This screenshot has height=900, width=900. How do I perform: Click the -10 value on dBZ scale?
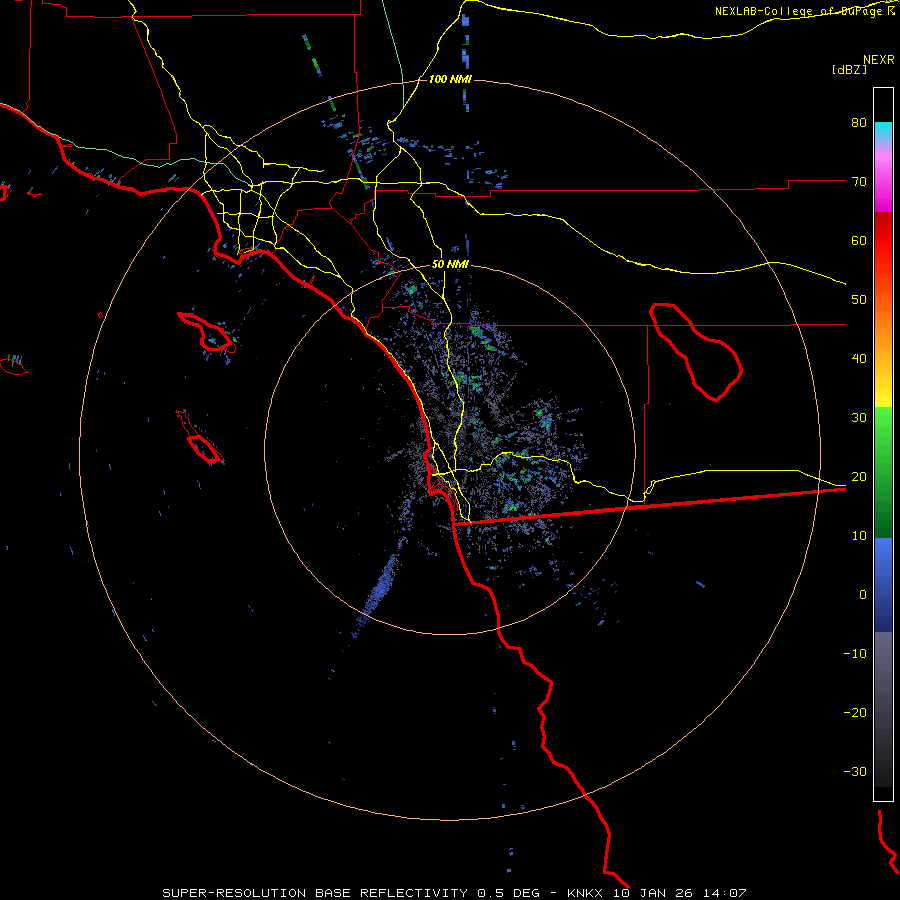tap(855, 654)
